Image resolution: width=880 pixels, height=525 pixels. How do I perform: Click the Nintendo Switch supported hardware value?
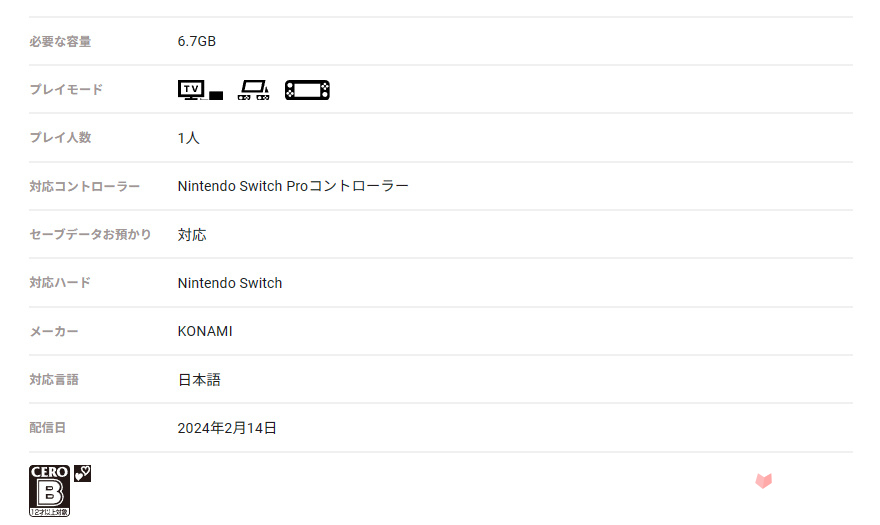click(x=230, y=283)
